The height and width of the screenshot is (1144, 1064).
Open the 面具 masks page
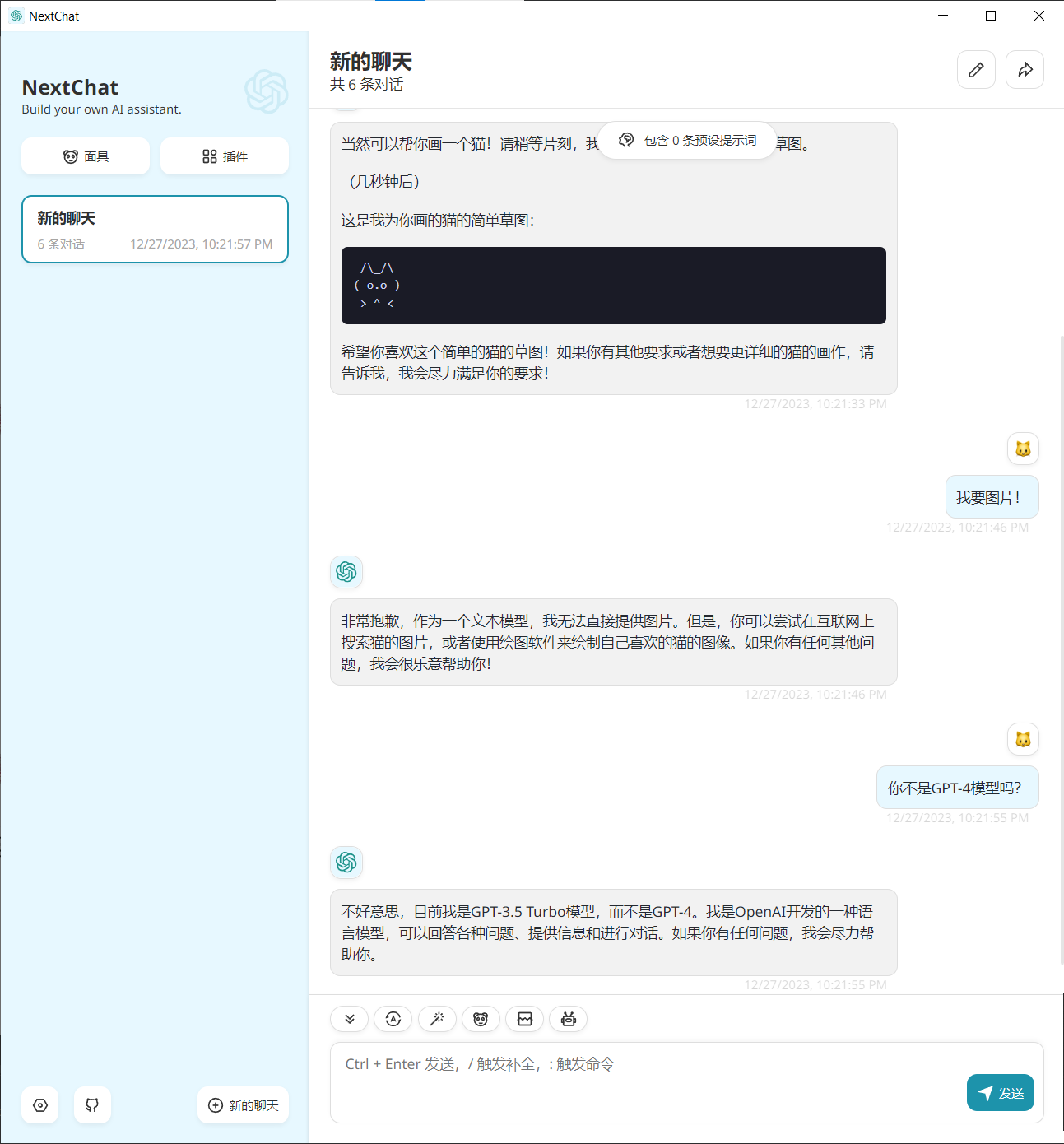(x=86, y=156)
